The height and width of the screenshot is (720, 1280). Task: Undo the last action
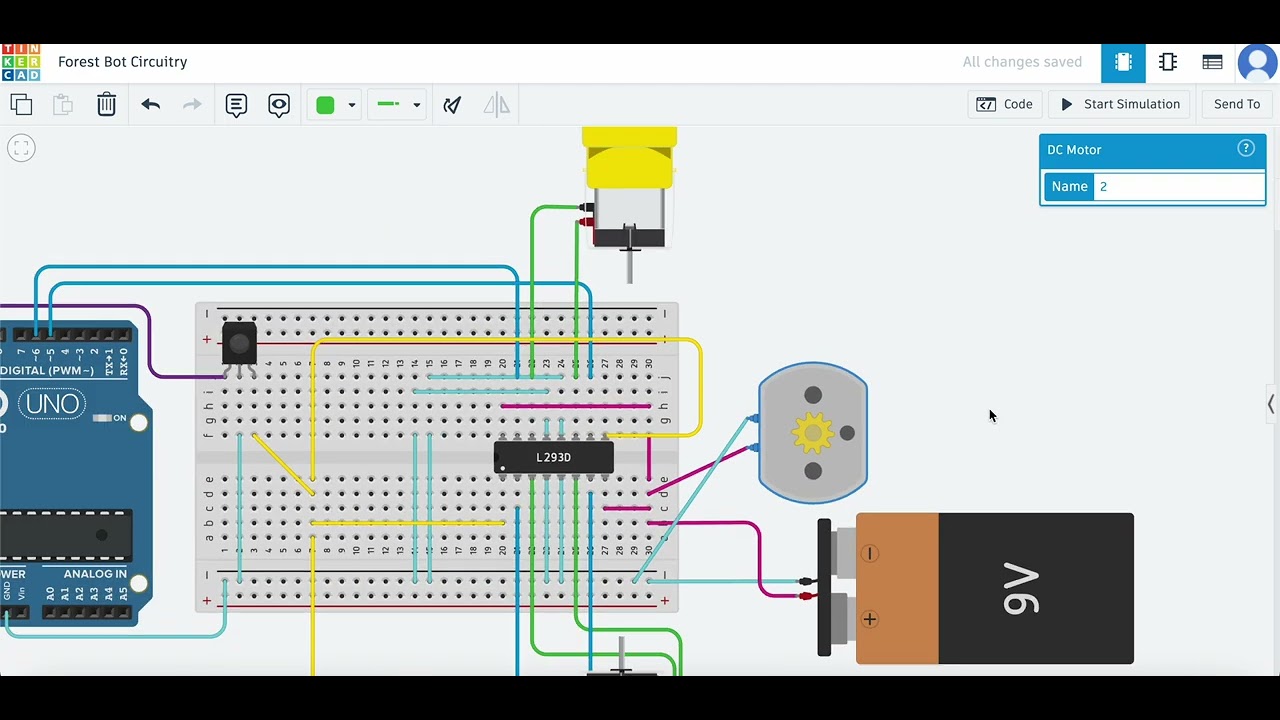click(151, 104)
